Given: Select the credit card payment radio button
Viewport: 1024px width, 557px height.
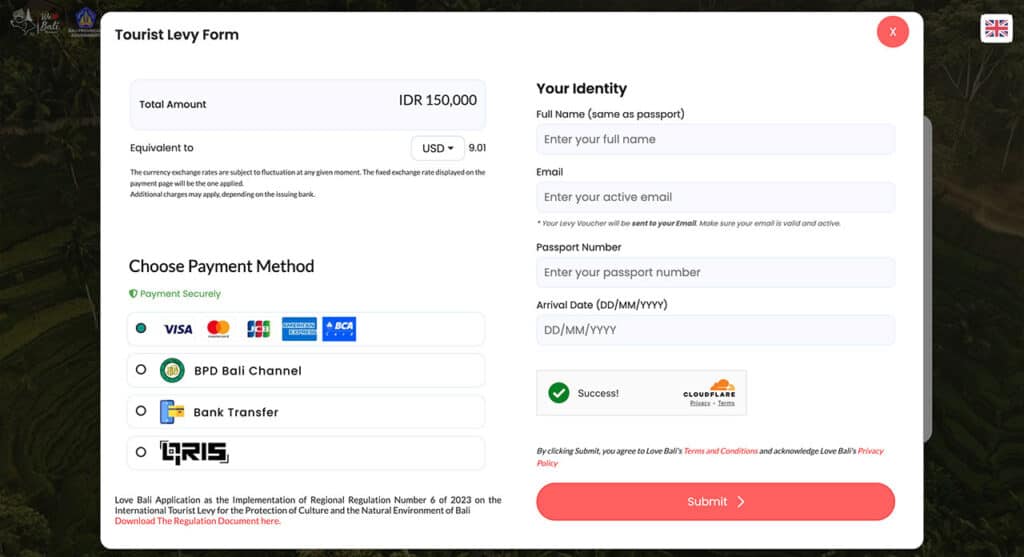Looking at the screenshot, I should pos(141,328).
